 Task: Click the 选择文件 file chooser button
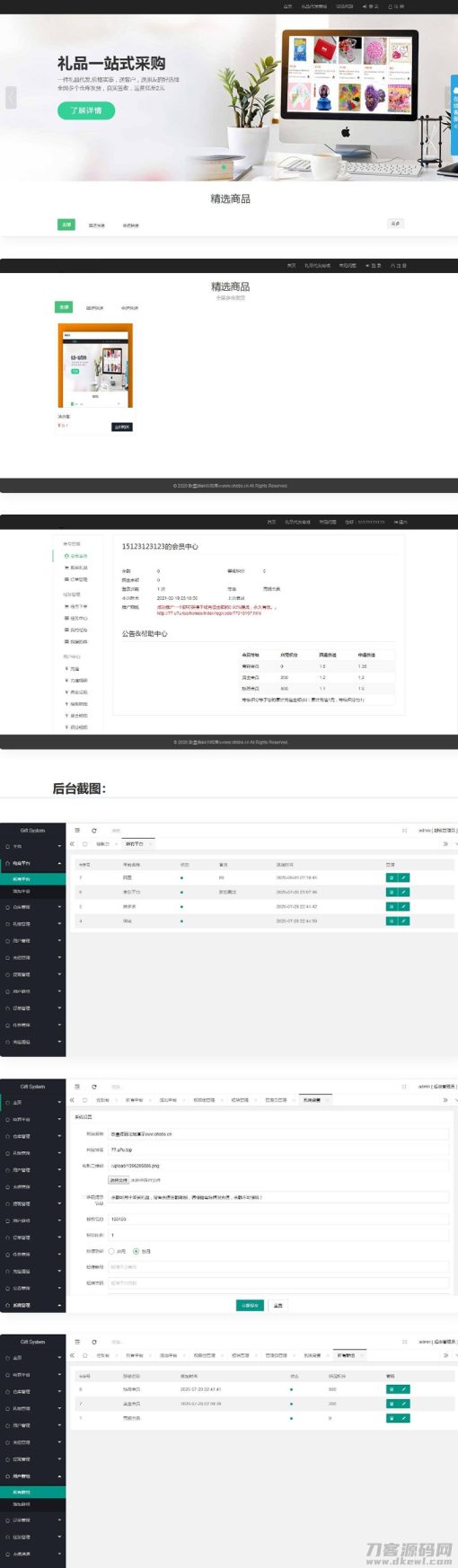(x=119, y=1180)
